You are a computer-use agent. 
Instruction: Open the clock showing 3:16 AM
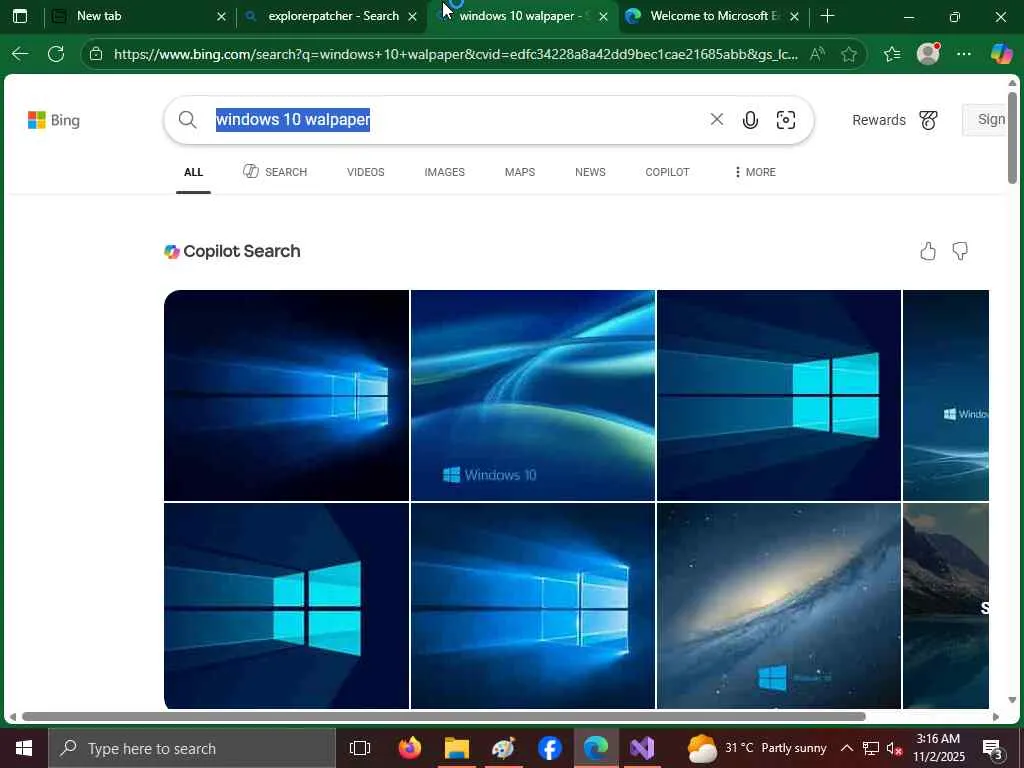pos(938,748)
